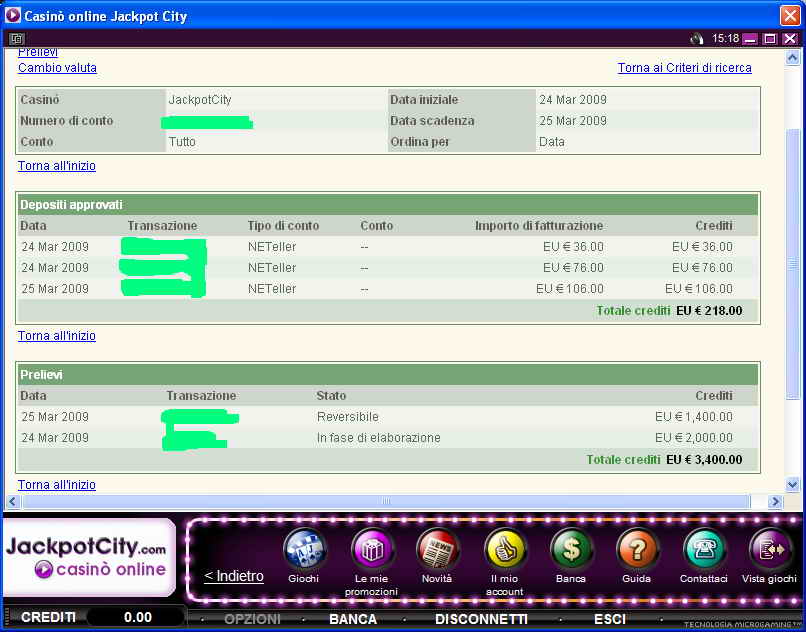Select the EU € 2,000.00 withdrawal amount
Screen dimensions: 806x632
(x=693, y=438)
